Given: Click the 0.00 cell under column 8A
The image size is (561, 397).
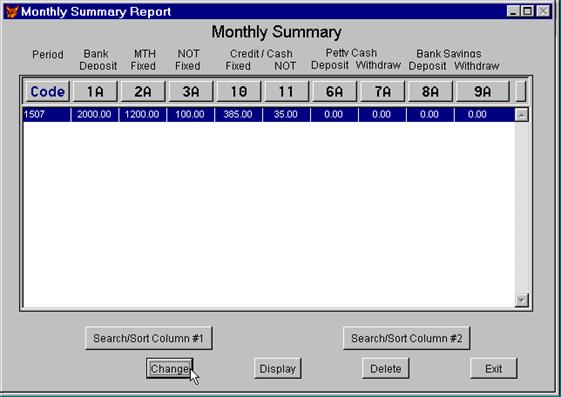Looking at the screenshot, I should 430,114.
